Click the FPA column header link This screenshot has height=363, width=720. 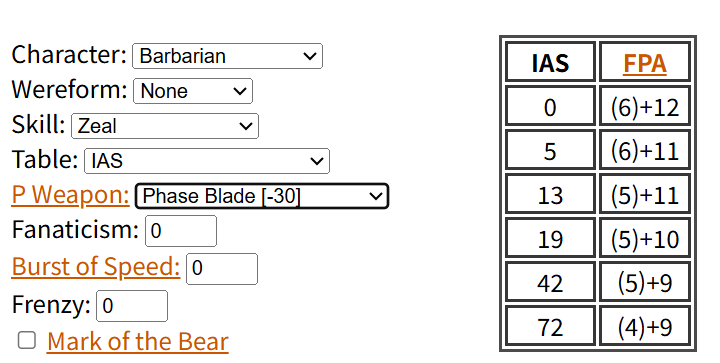pyautogui.click(x=645, y=63)
